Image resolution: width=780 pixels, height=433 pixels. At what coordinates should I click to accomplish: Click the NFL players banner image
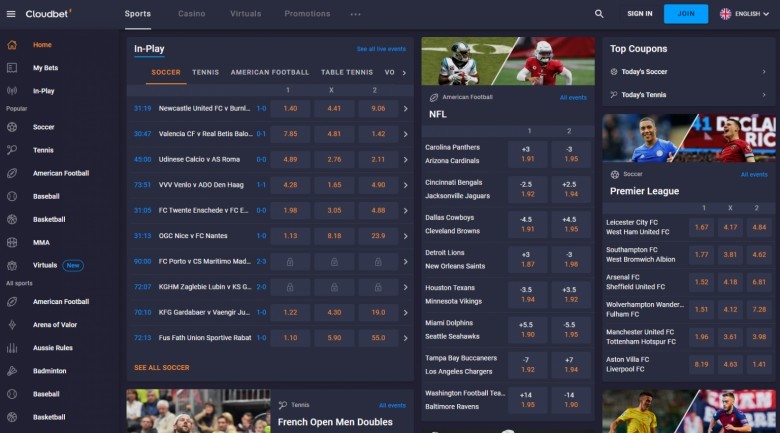tap(508, 61)
